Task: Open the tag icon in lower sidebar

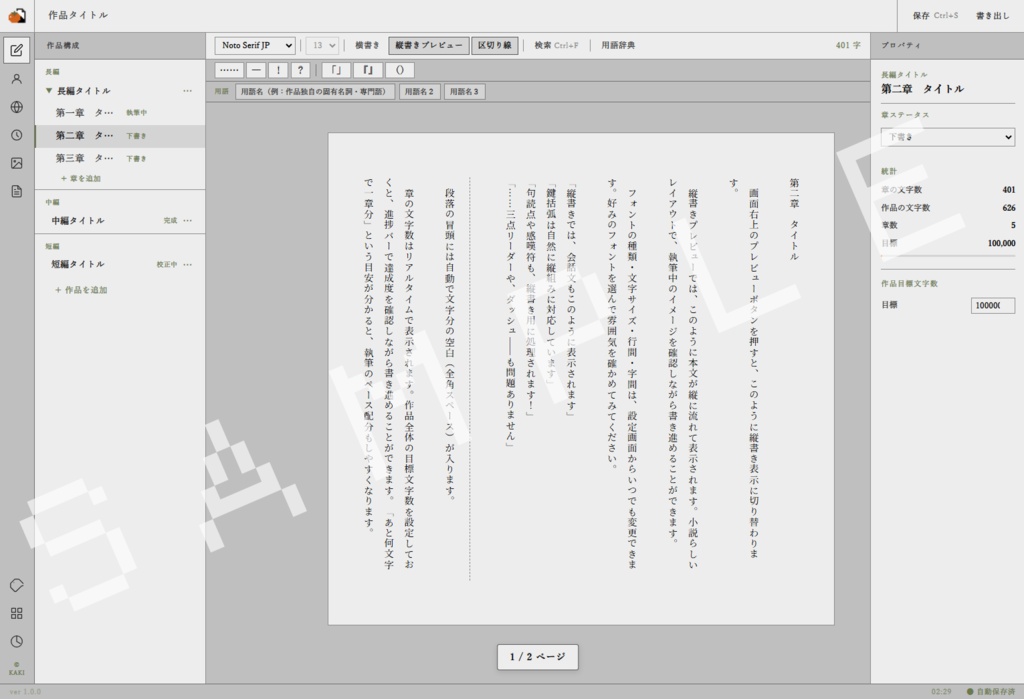Action: click(x=17, y=585)
